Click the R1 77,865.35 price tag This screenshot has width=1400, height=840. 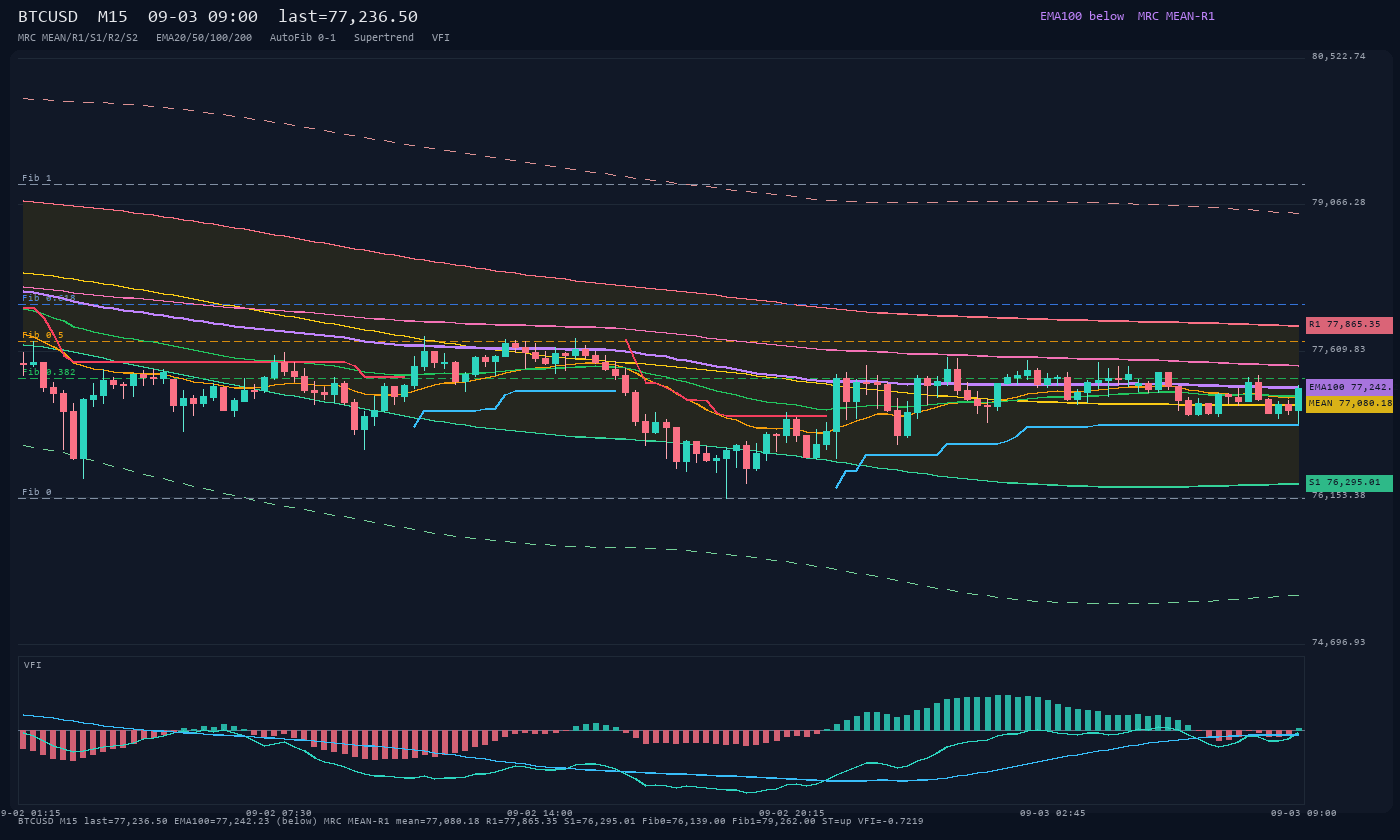pos(1349,325)
